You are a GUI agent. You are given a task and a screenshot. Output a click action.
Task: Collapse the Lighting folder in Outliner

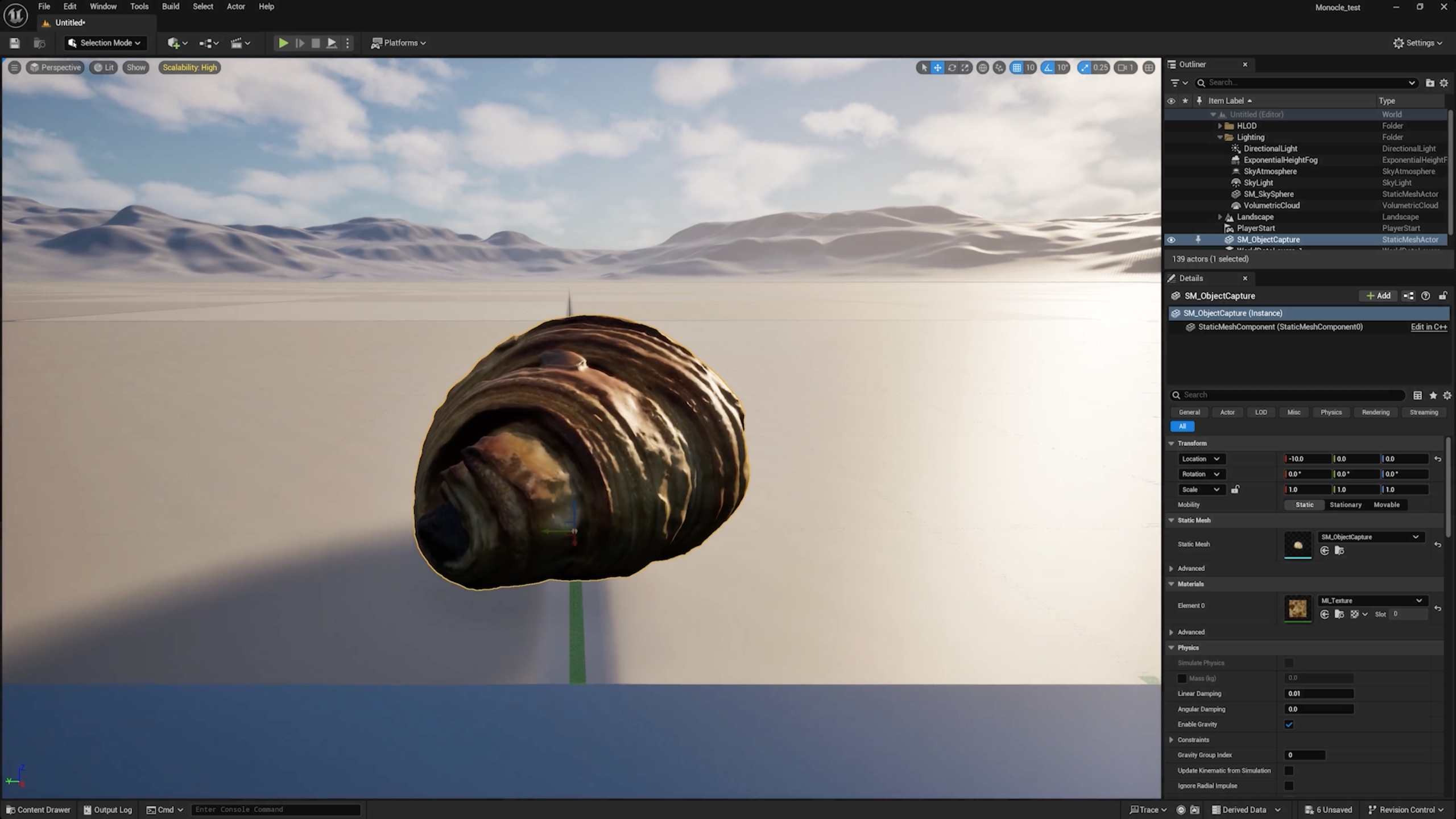click(1220, 137)
